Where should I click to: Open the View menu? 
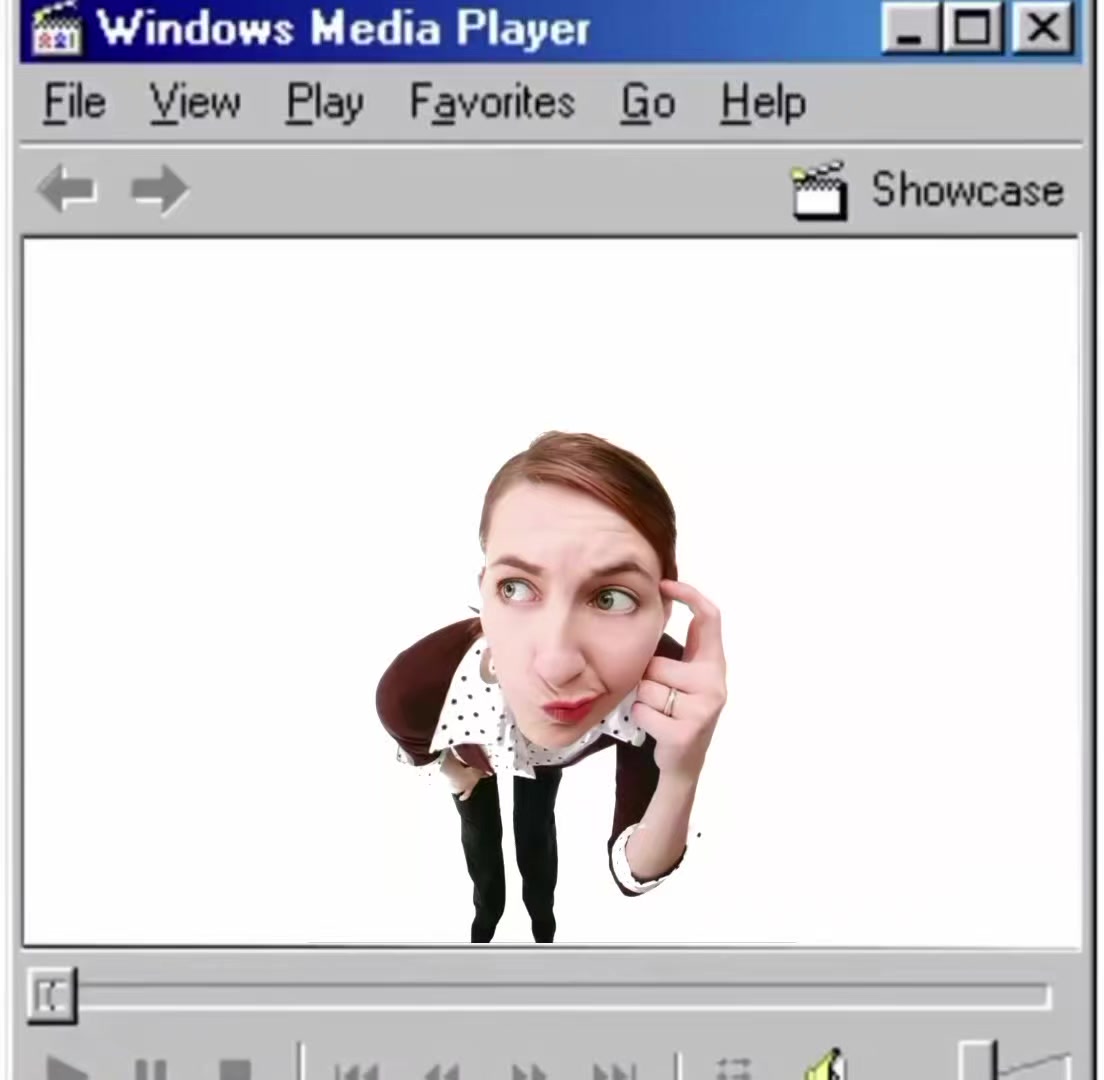point(195,103)
